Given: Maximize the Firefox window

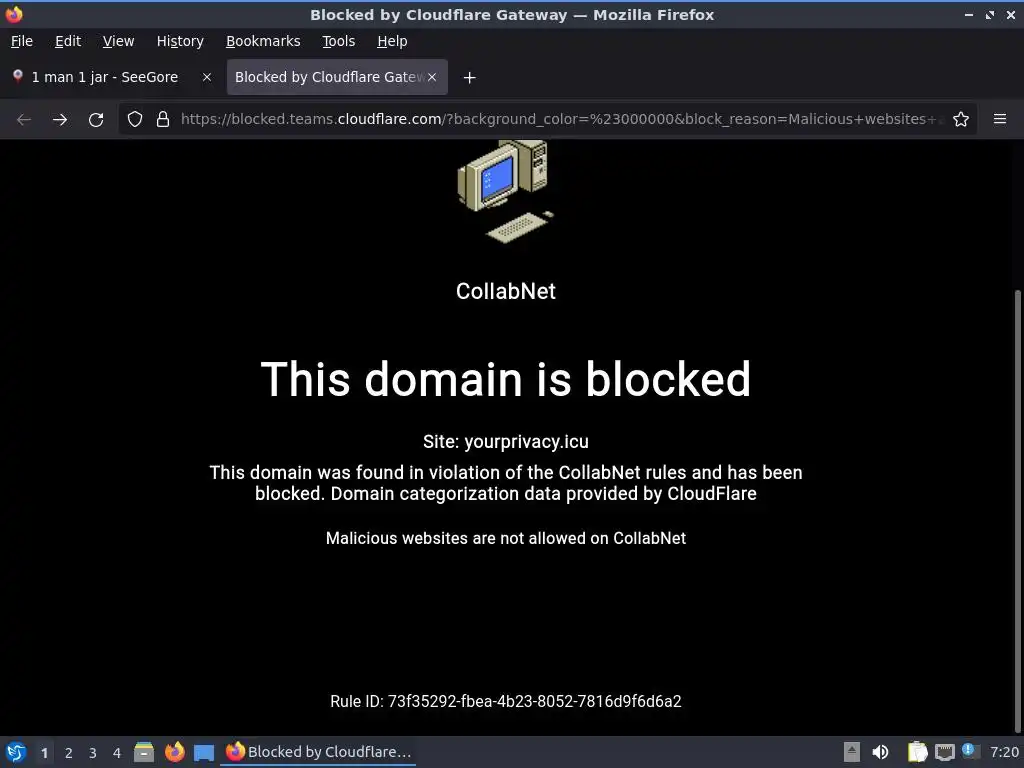Looking at the screenshot, I should point(990,14).
